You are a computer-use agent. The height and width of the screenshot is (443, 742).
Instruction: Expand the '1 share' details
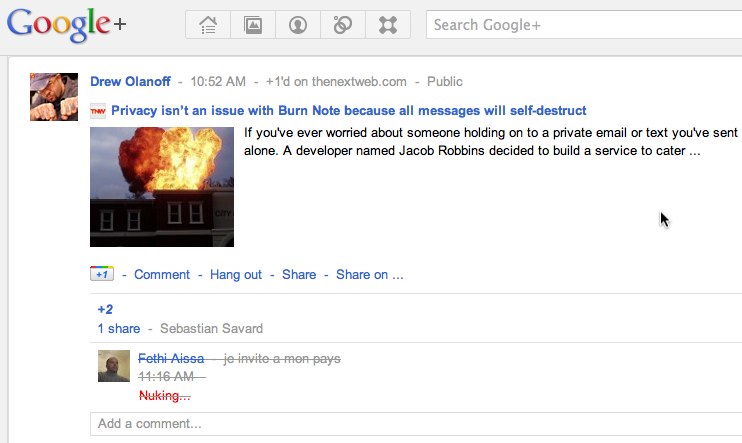tap(119, 328)
